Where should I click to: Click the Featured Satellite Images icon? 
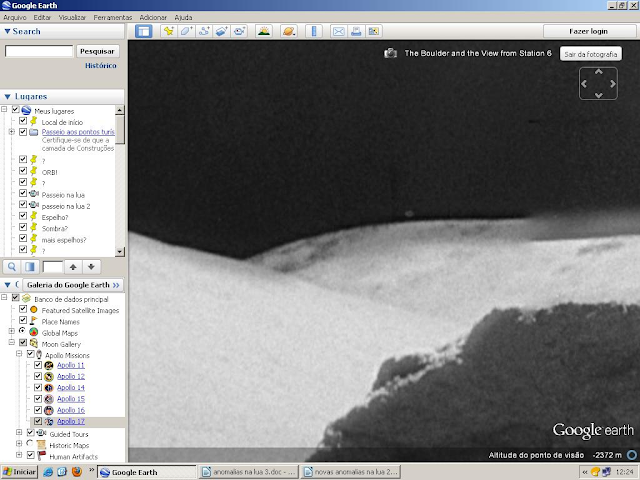pyautogui.click(x=34, y=310)
